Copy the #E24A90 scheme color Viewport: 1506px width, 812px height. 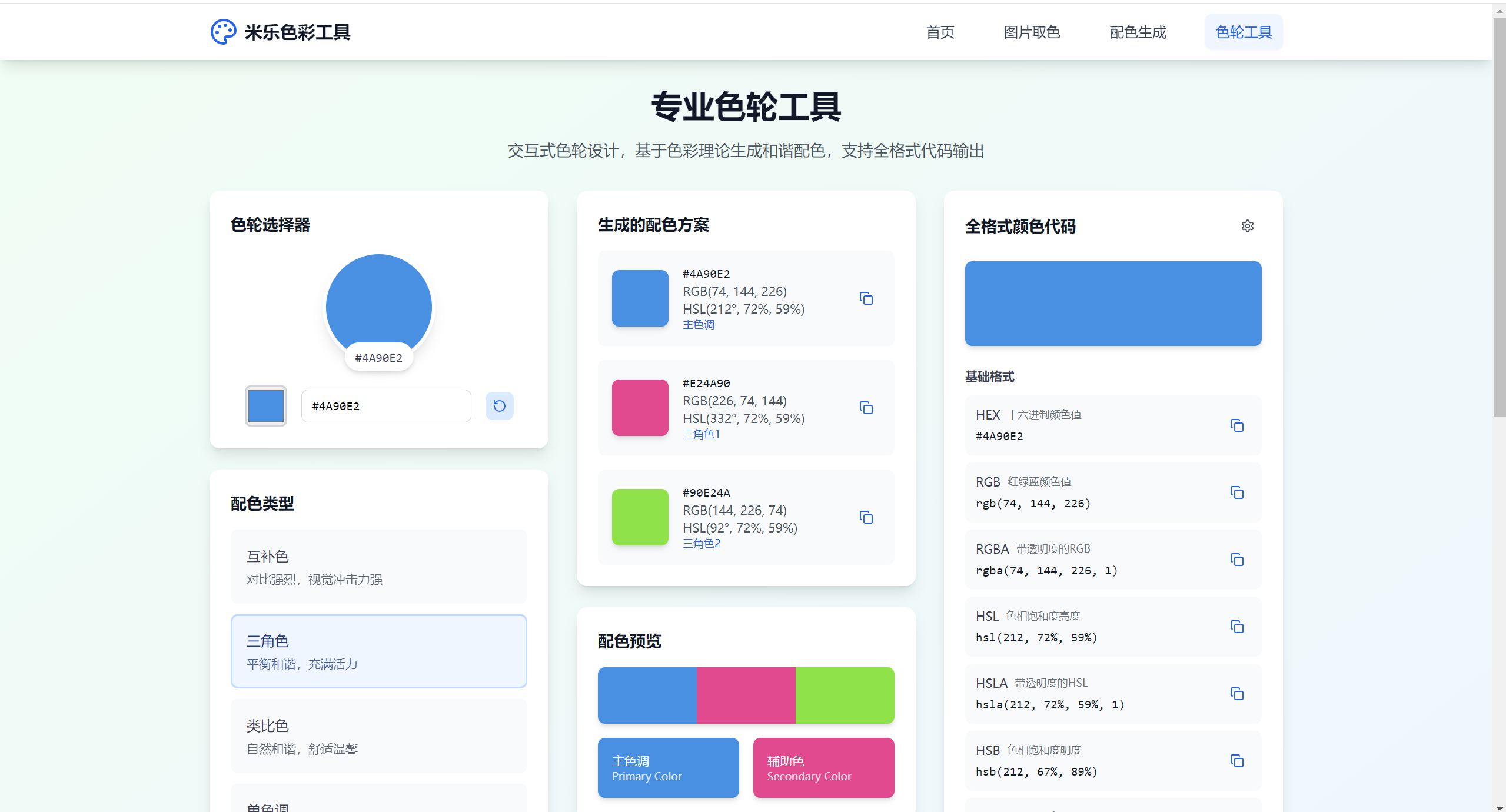click(866, 408)
